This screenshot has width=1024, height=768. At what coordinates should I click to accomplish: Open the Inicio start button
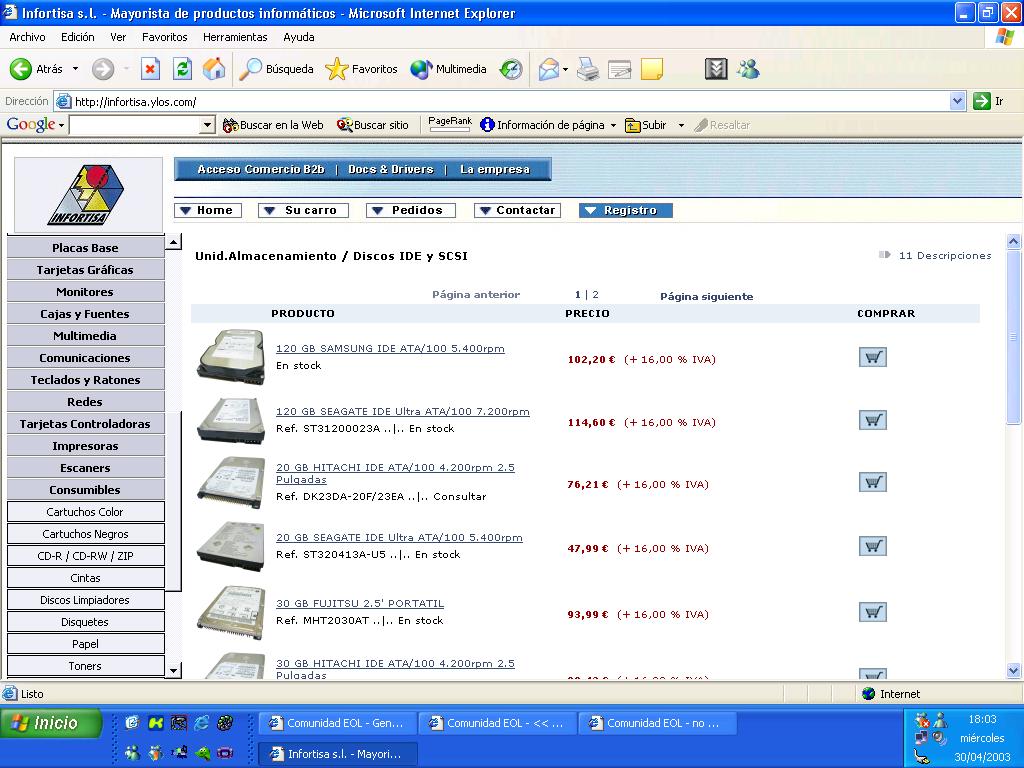[51, 723]
